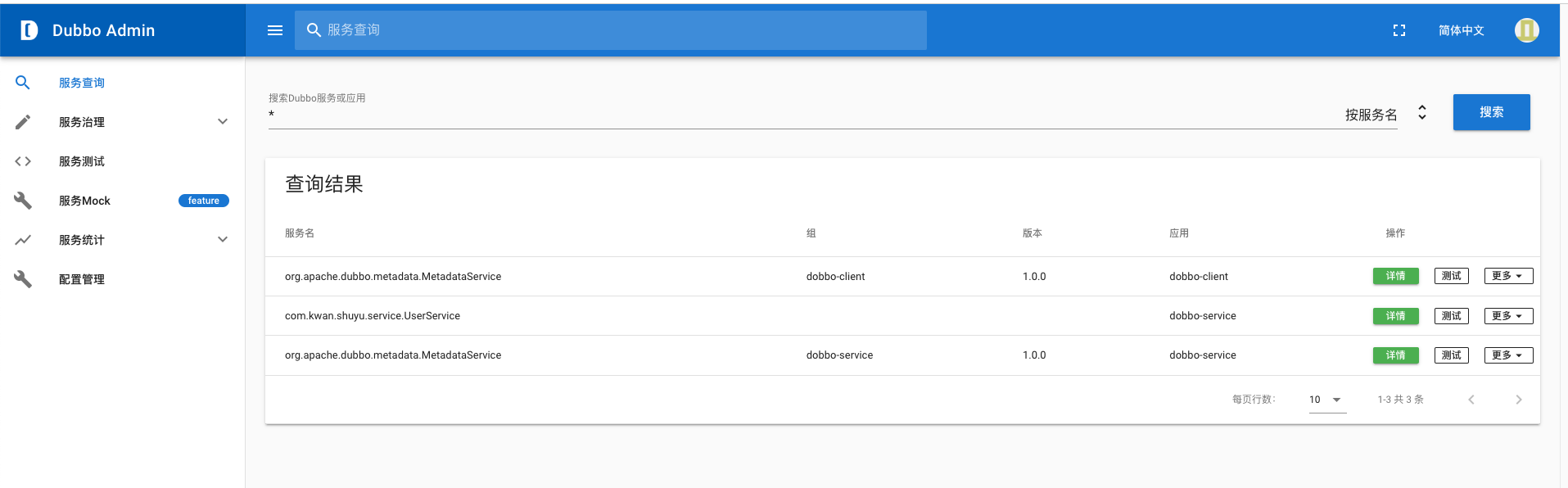Click the magnifier icon in top search bar

[x=313, y=30]
